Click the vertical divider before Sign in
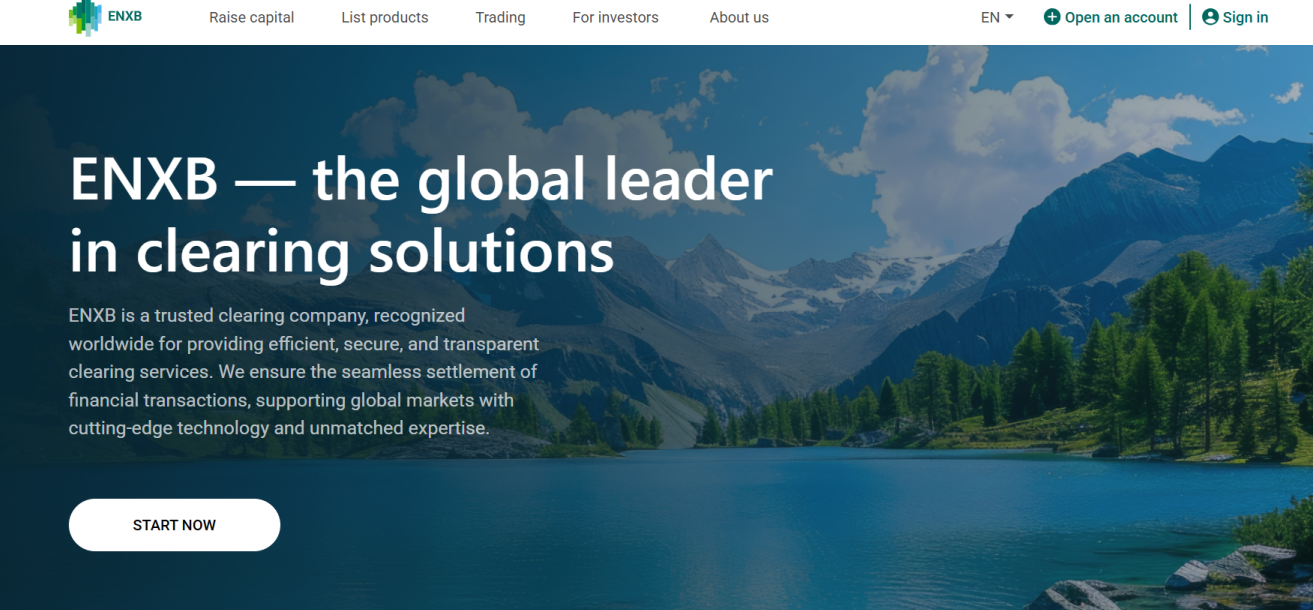Screen dimensions: 1313x610 pos(1190,17)
